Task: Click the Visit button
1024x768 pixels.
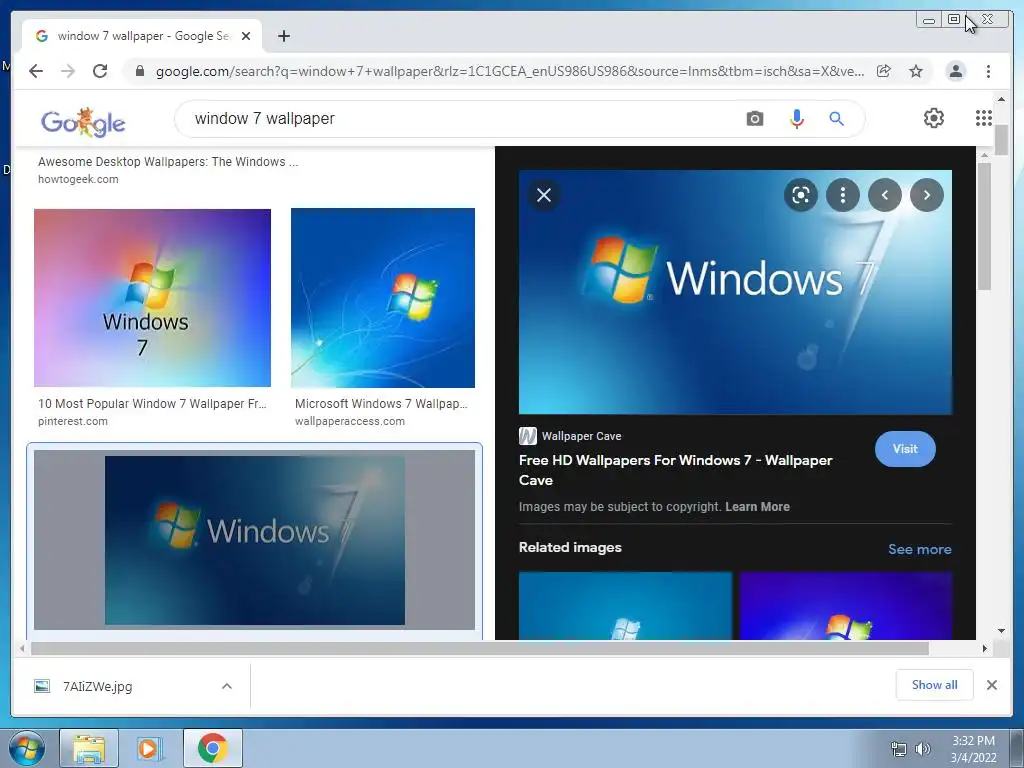Action: 905,449
